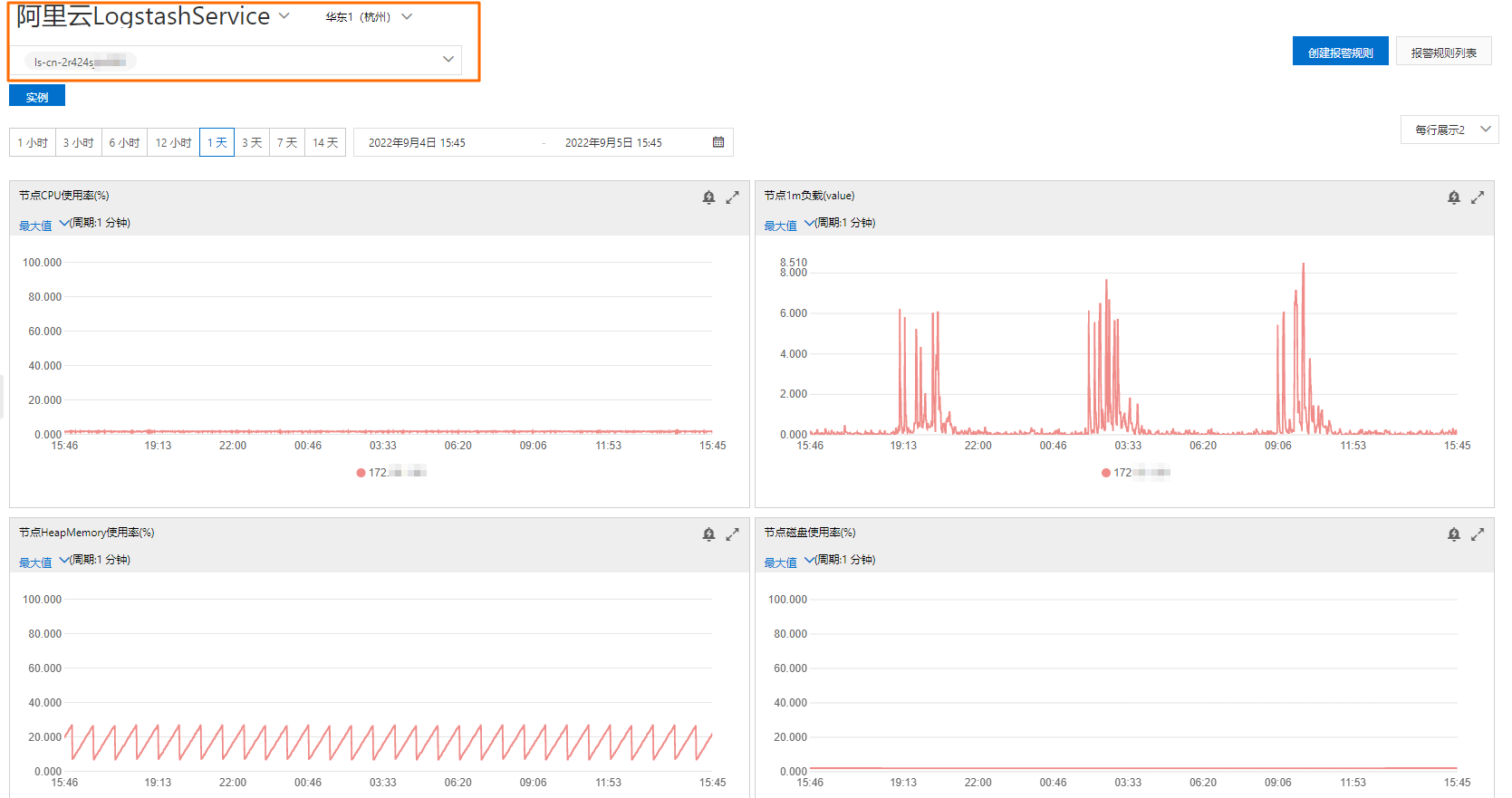Click the alarm bell icon on disk usage chart
The image size is (1512, 798).
click(x=1453, y=534)
